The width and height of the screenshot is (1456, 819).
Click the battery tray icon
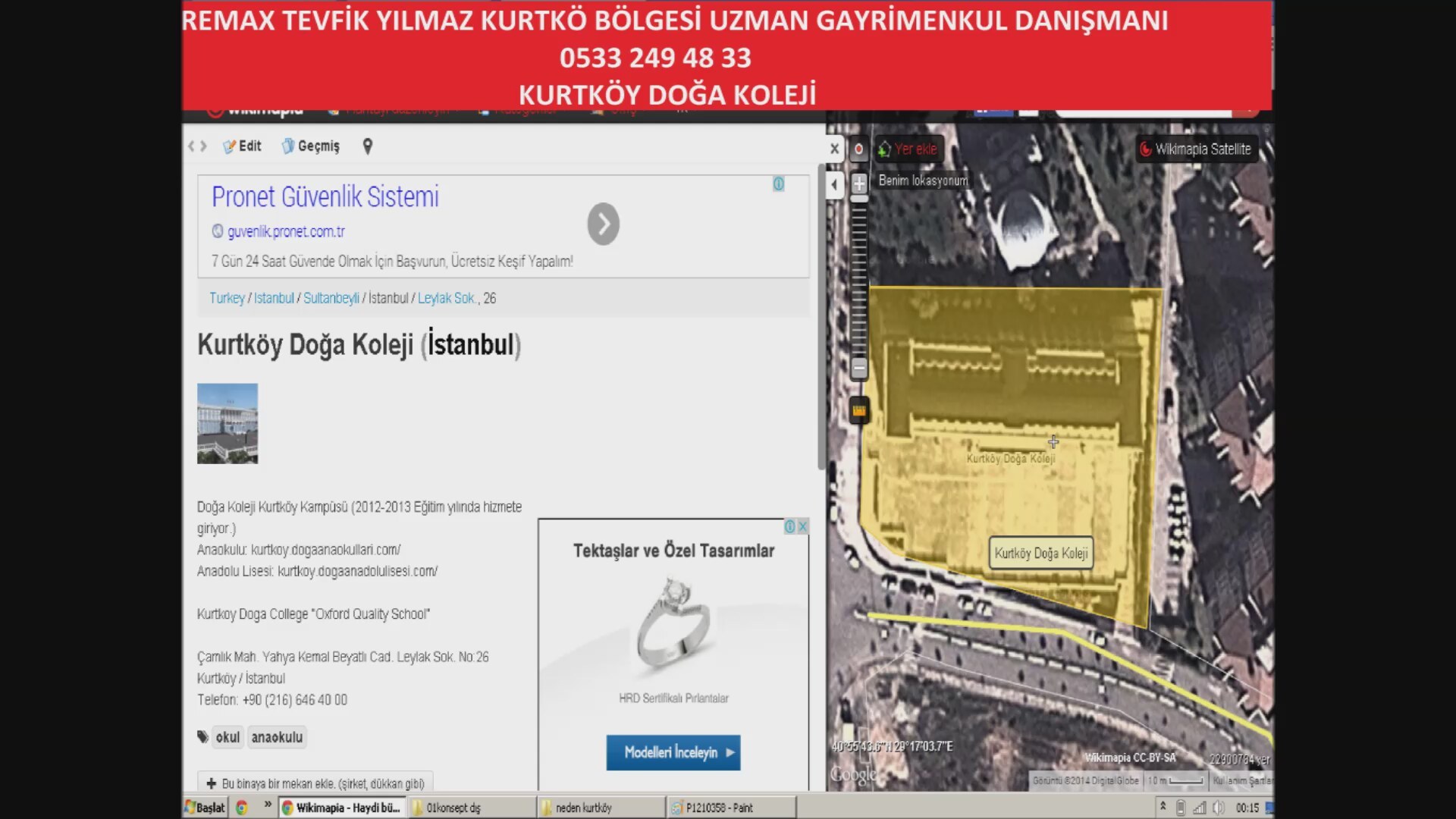(x=1181, y=808)
